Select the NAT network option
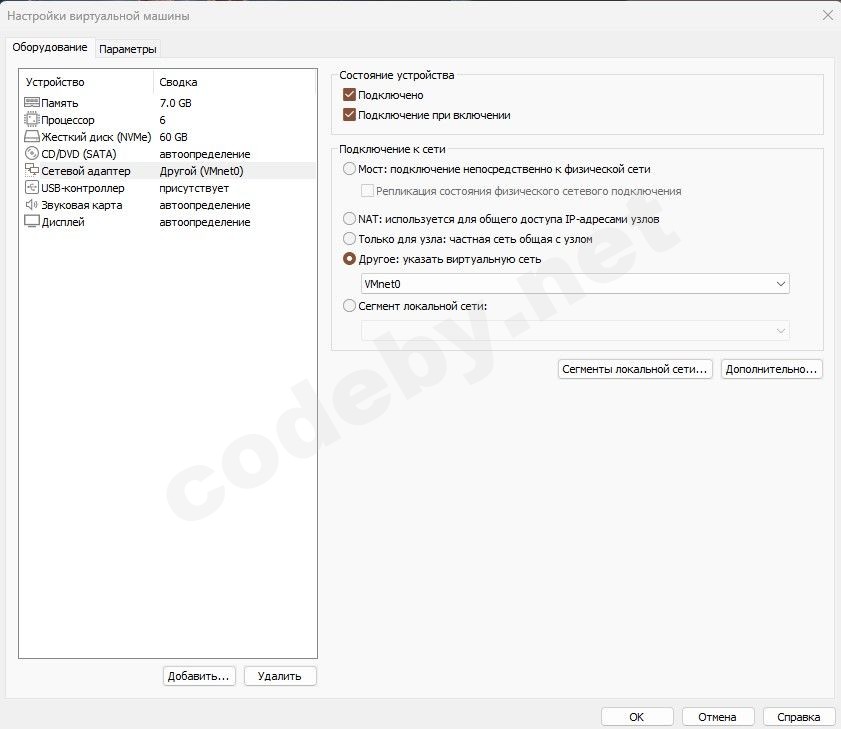Screen dimensions: 841x729 349,219
